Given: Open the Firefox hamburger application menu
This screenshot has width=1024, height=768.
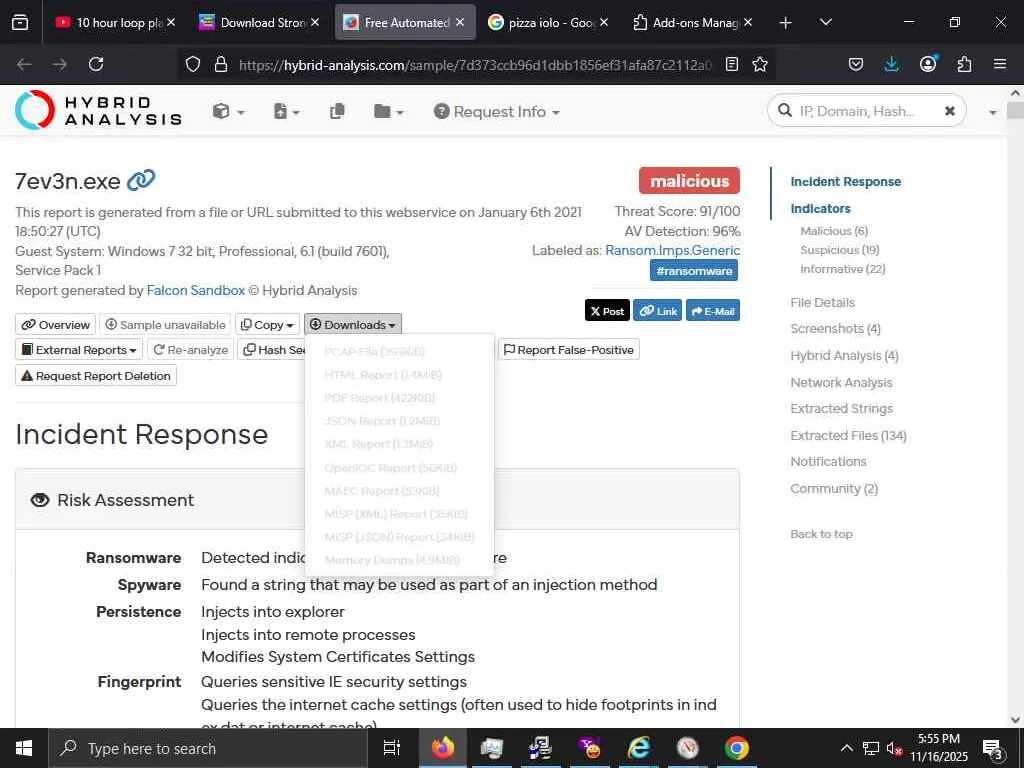Looking at the screenshot, I should [x=1000, y=64].
